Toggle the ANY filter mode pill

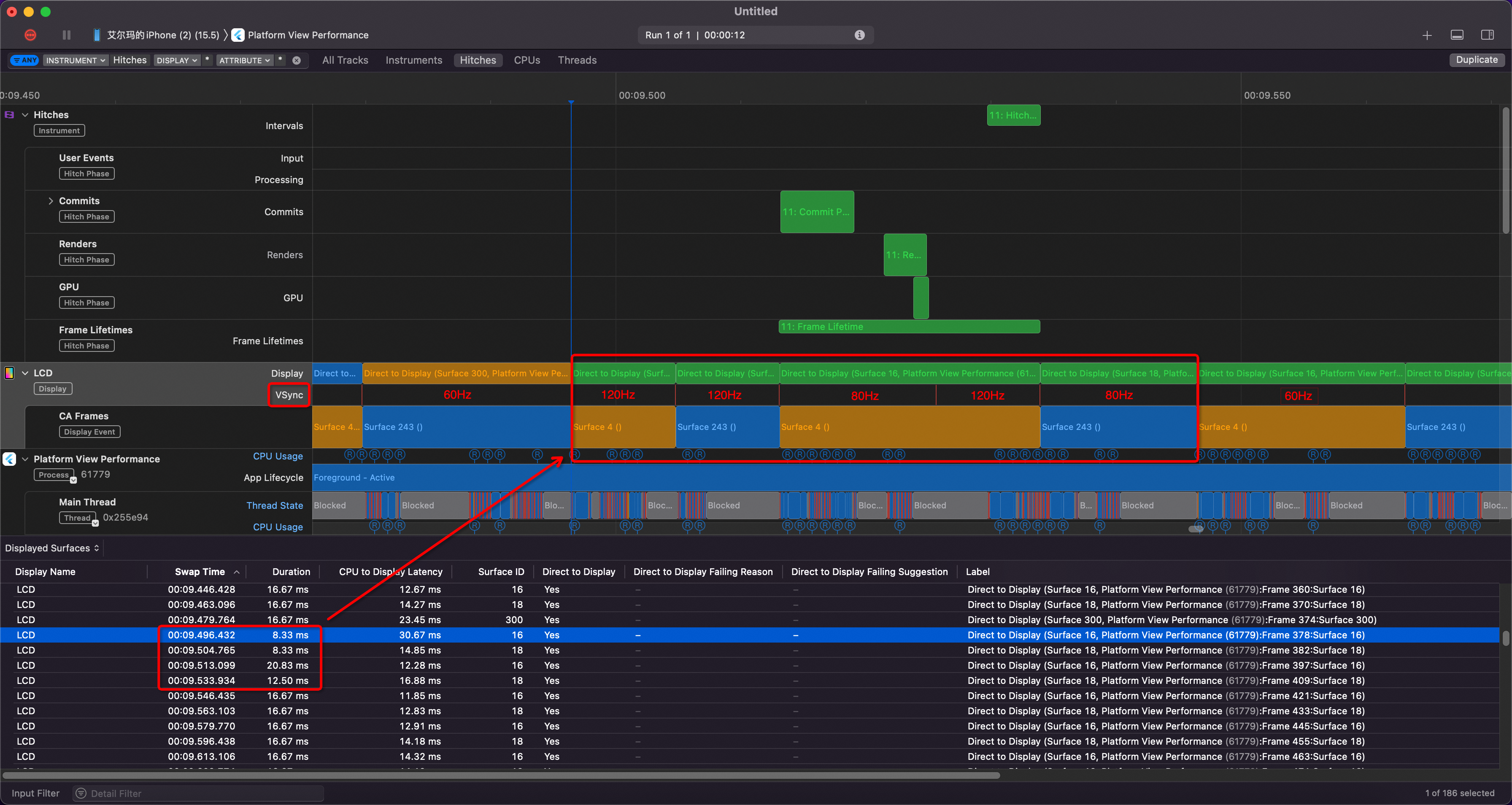pos(24,60)
